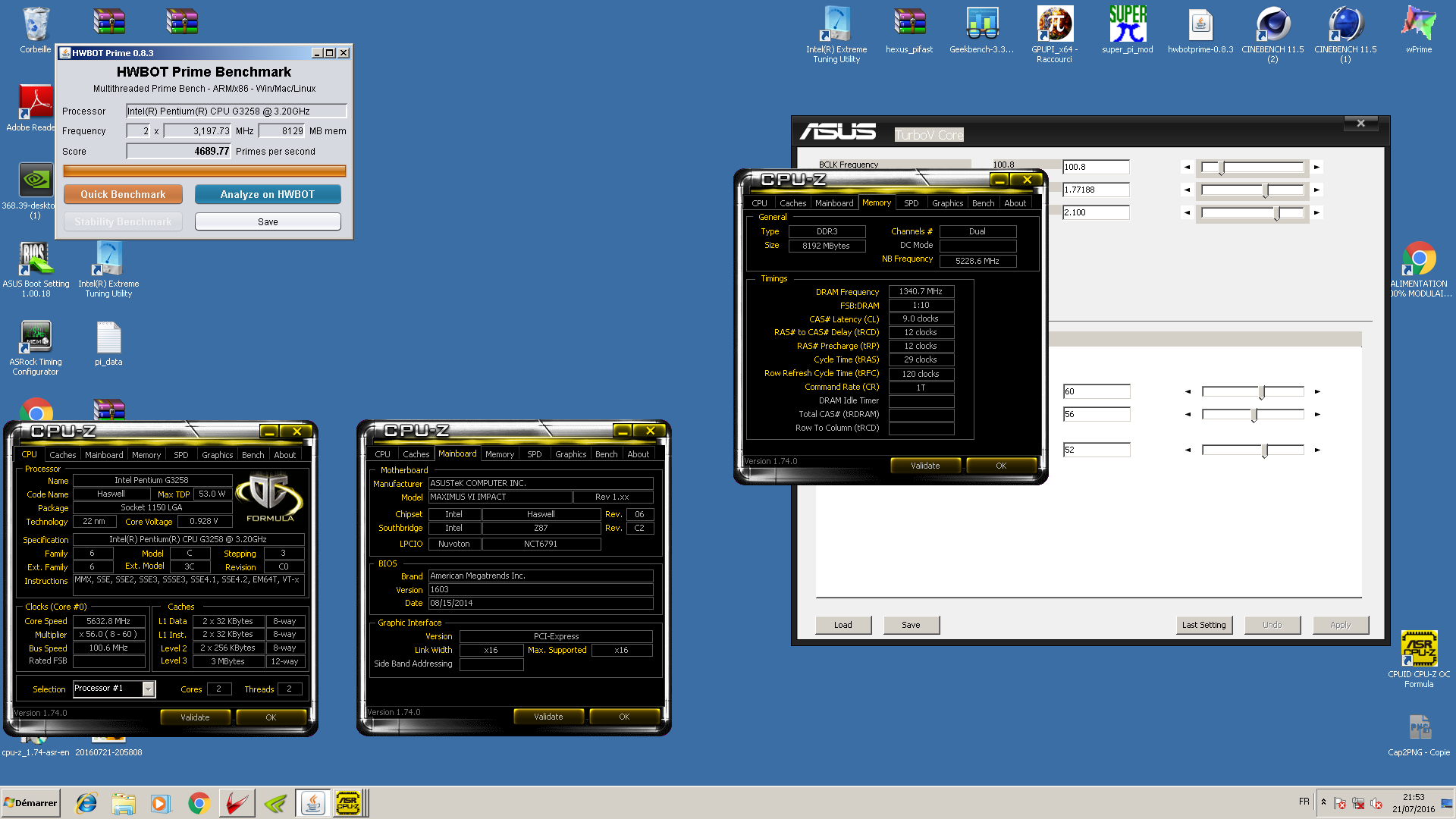Click Quick Benchmark in HWBOT Prime
Image resolution: width=1456 pixels, height=819 pixels.
123,194
